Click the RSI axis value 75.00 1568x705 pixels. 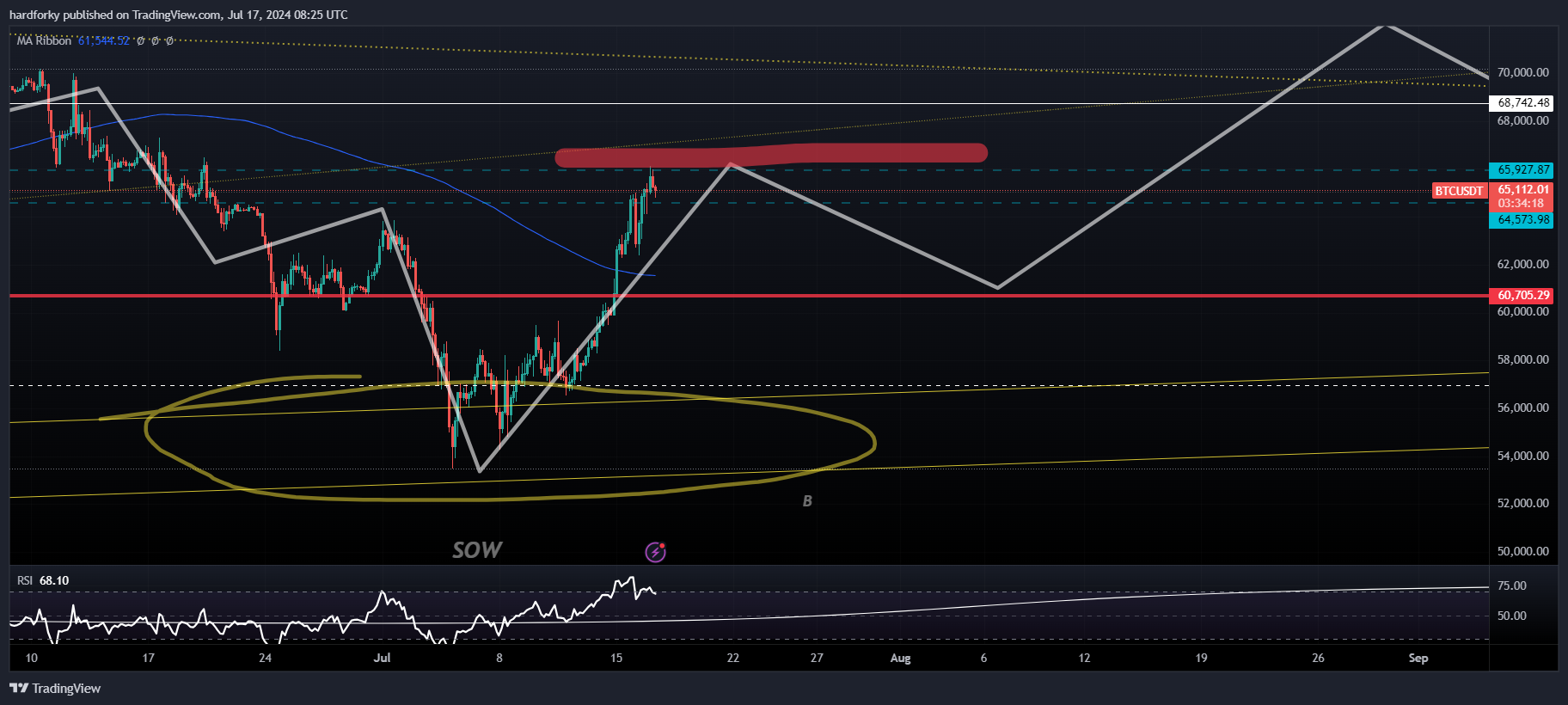(x=1512, y=586)
